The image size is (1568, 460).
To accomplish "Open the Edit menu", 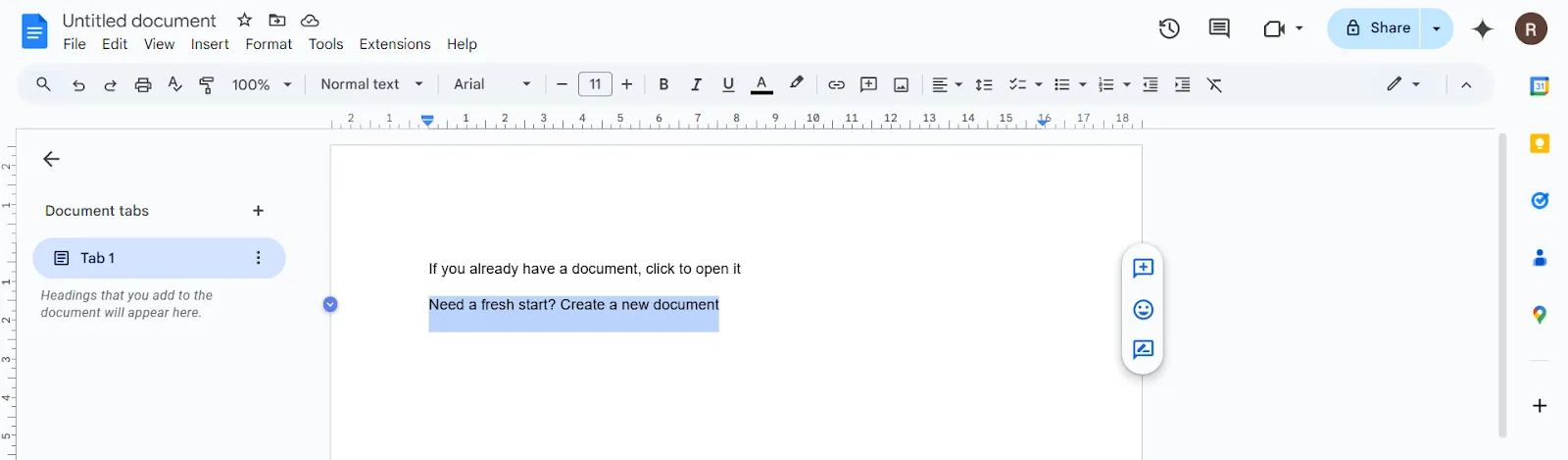I will (115, 44).
